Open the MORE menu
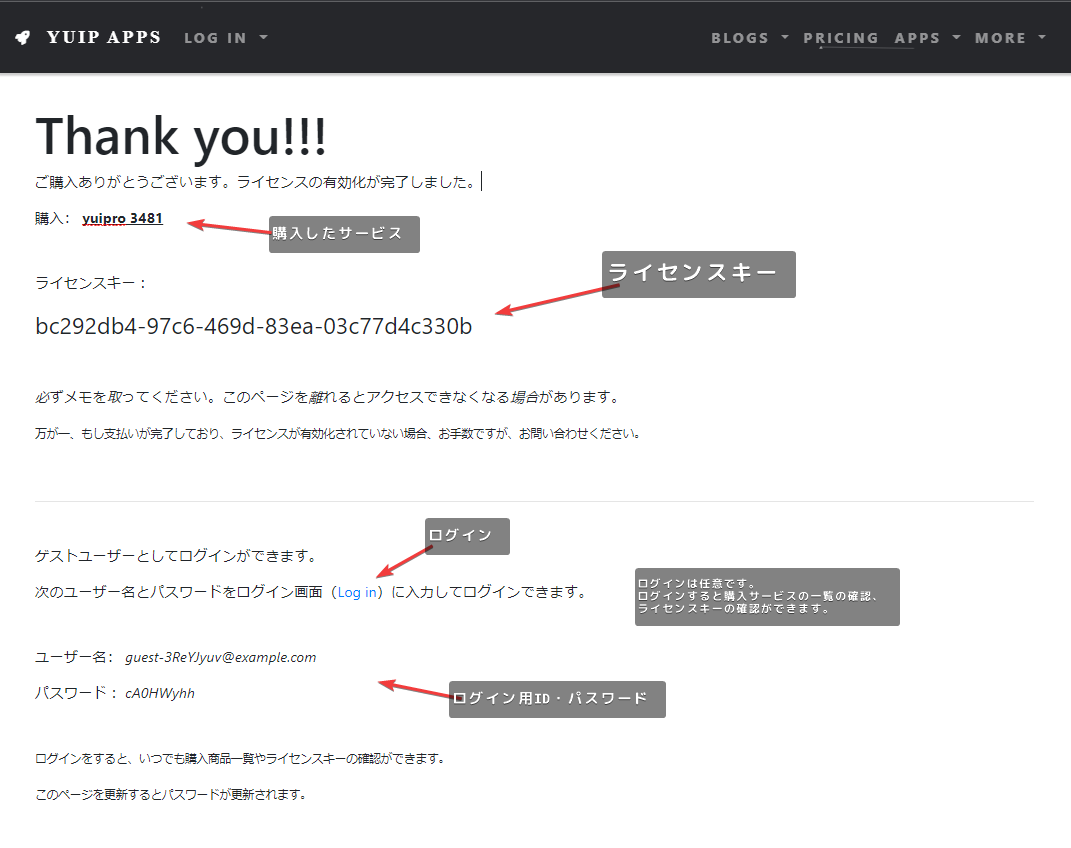 click(x=1000, y=38)
